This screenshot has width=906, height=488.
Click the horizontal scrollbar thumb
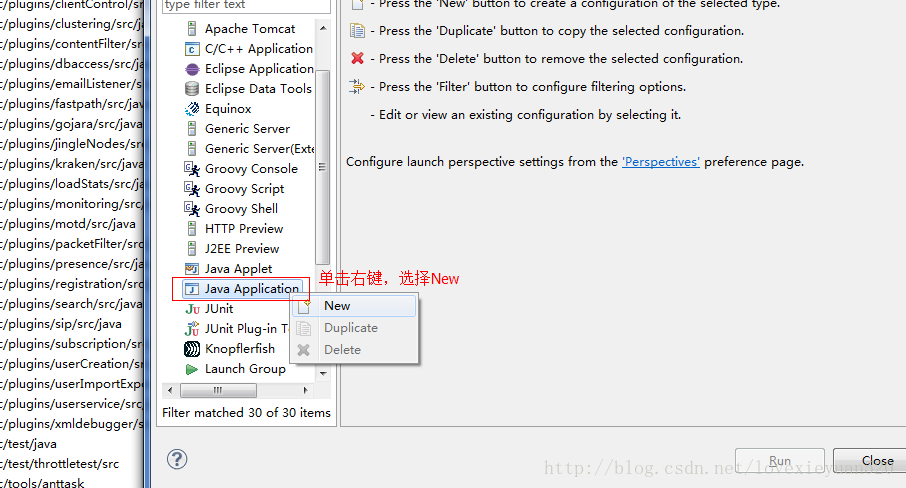[x=218, y=390]
